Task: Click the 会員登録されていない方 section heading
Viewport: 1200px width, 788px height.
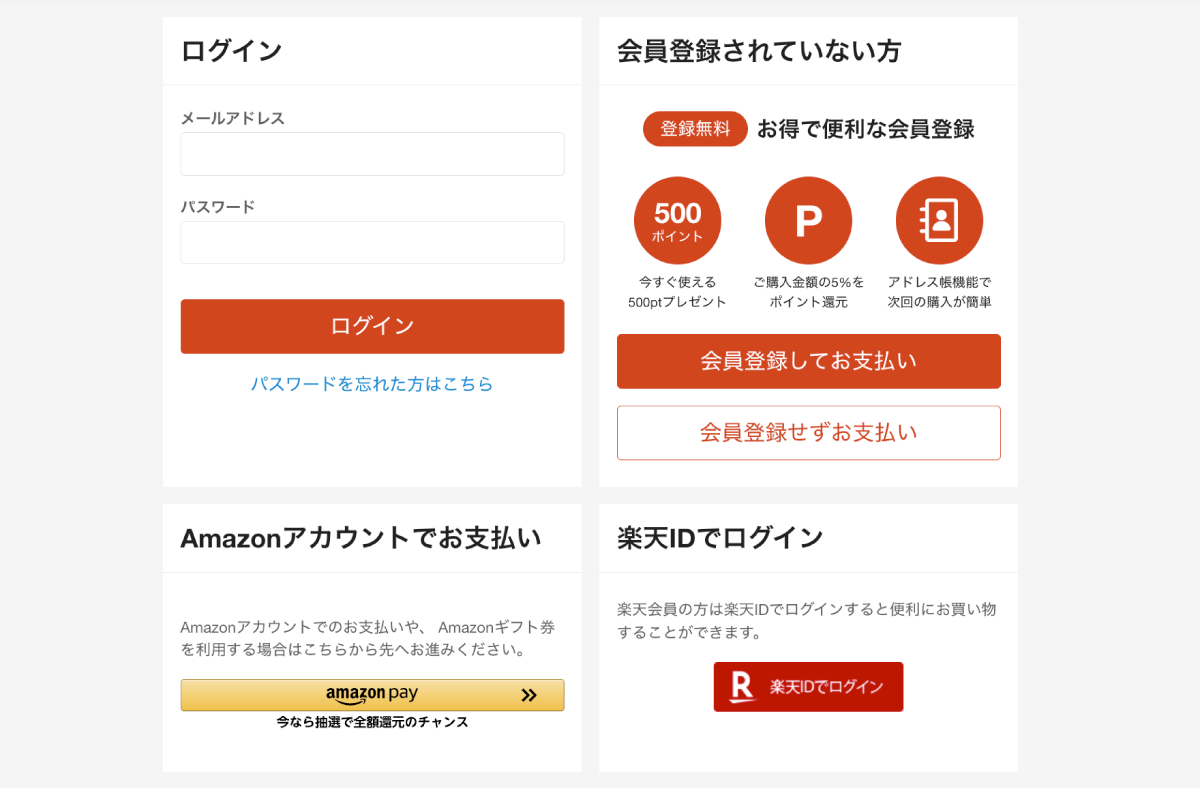Action: [759, 51]
